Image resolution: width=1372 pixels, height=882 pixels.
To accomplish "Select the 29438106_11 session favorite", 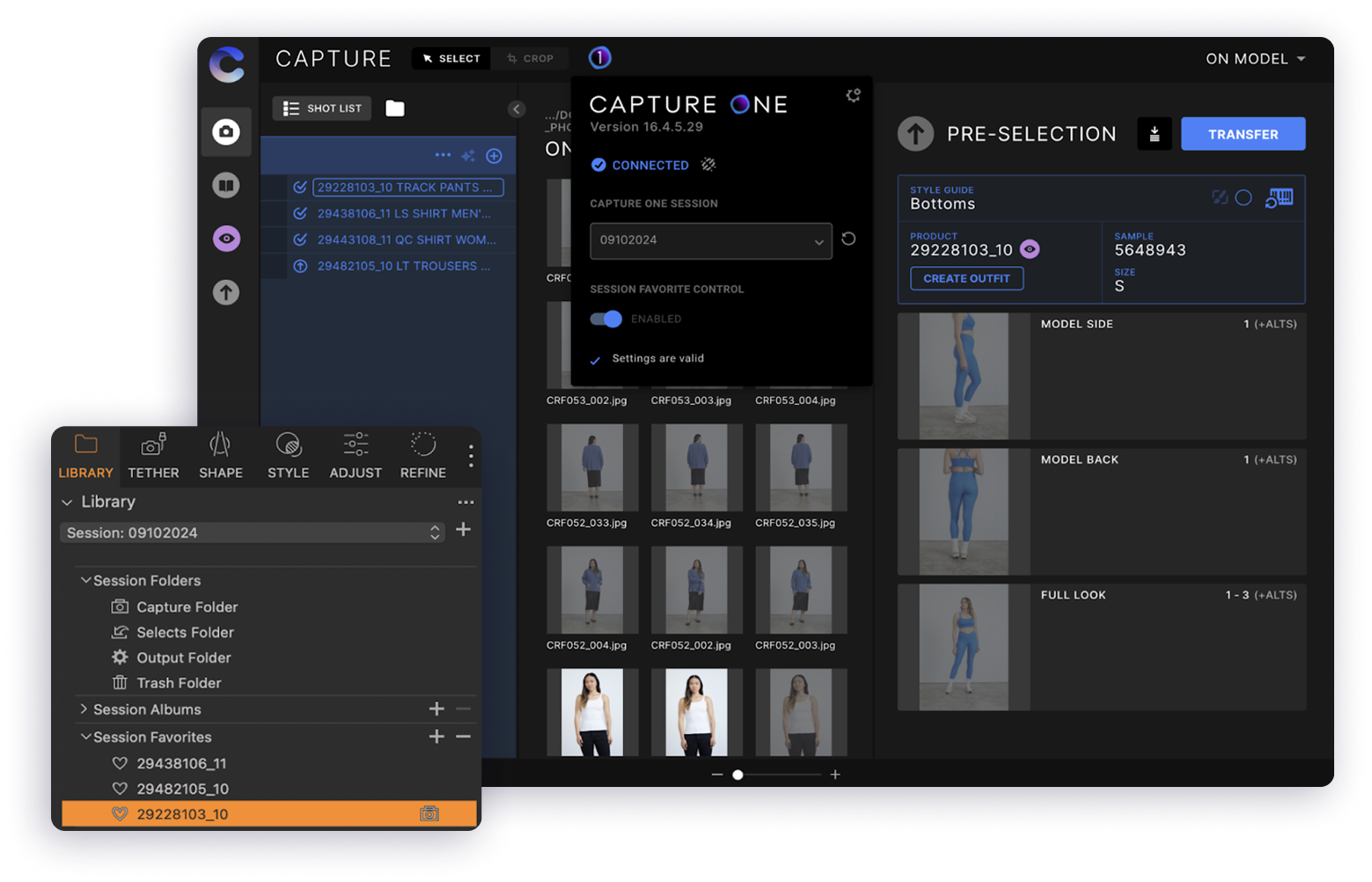I will [x=169, y=763].
